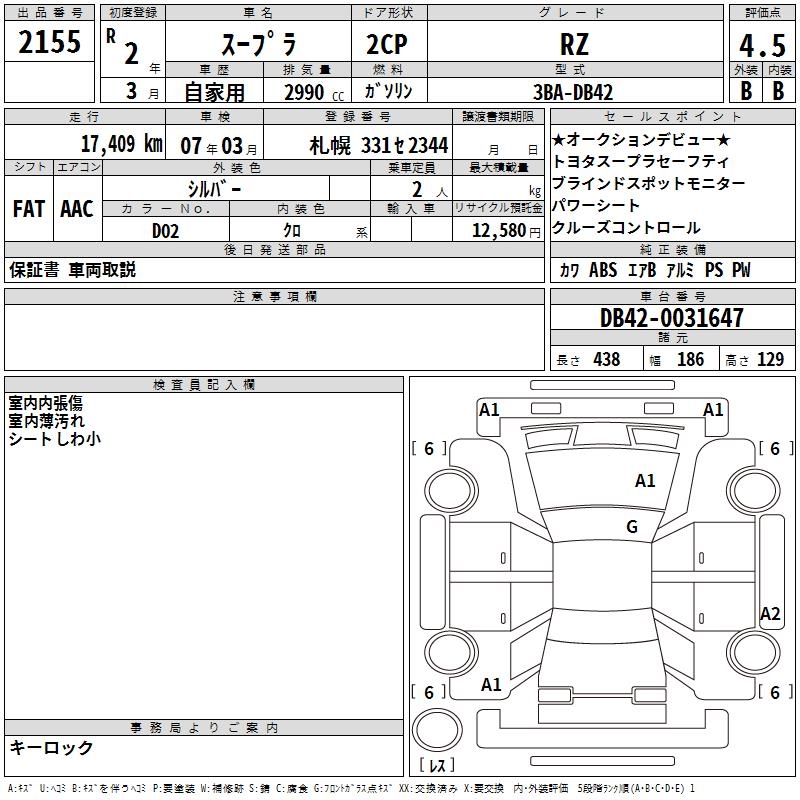Click the G mark on the windshield
Screen dimensions: 800x800
click(x=632, y=527)
